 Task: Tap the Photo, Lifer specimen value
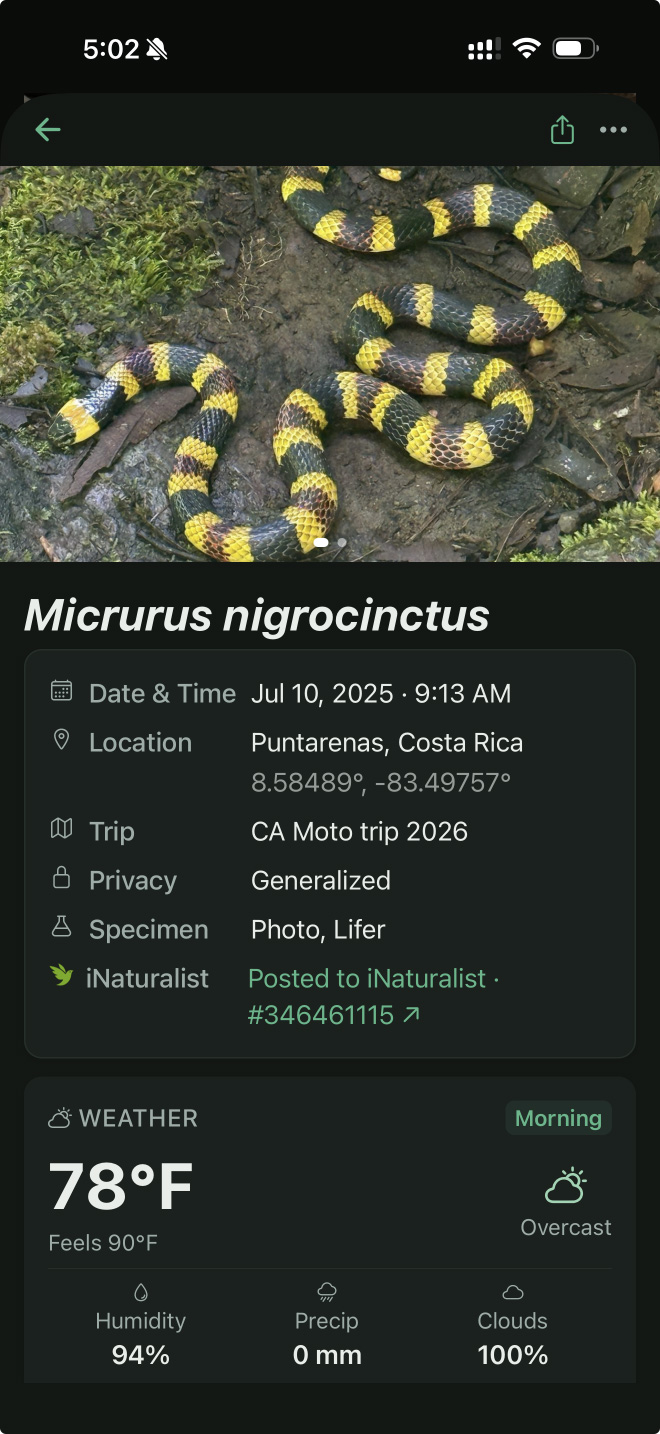[318, 929]
